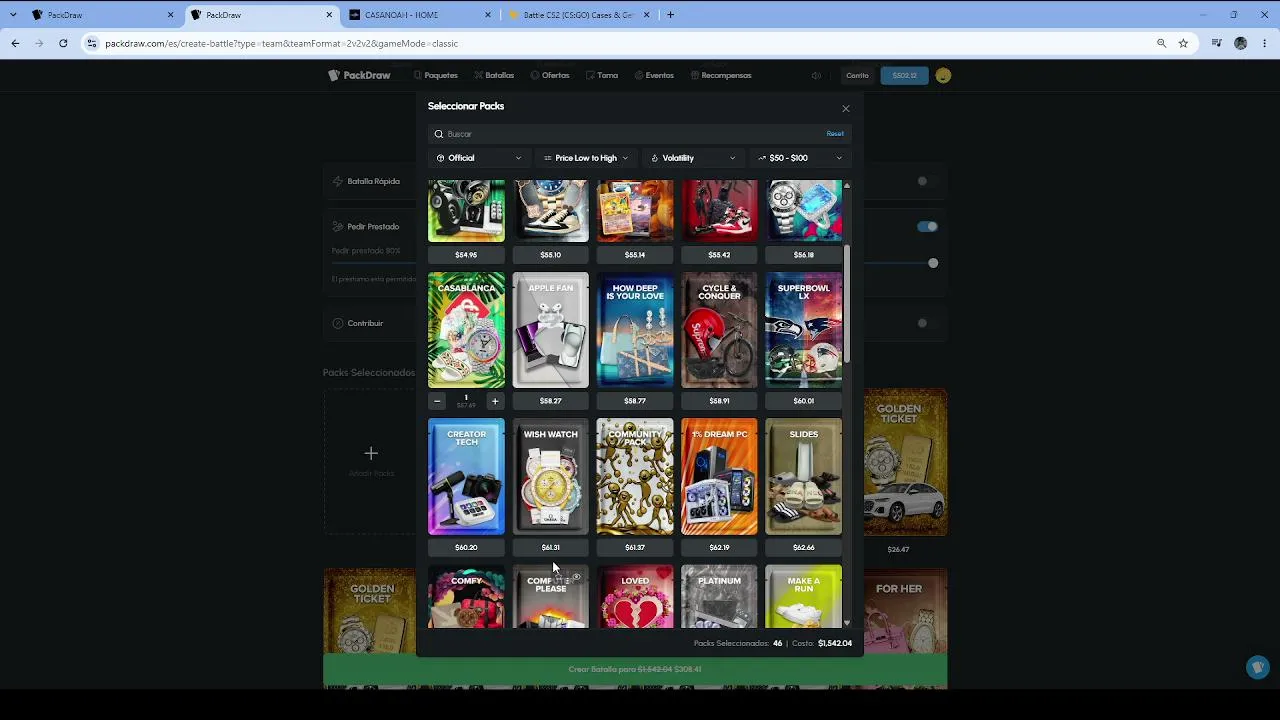
Task: Click the $502.12 balance button
Action: [904, 75]
